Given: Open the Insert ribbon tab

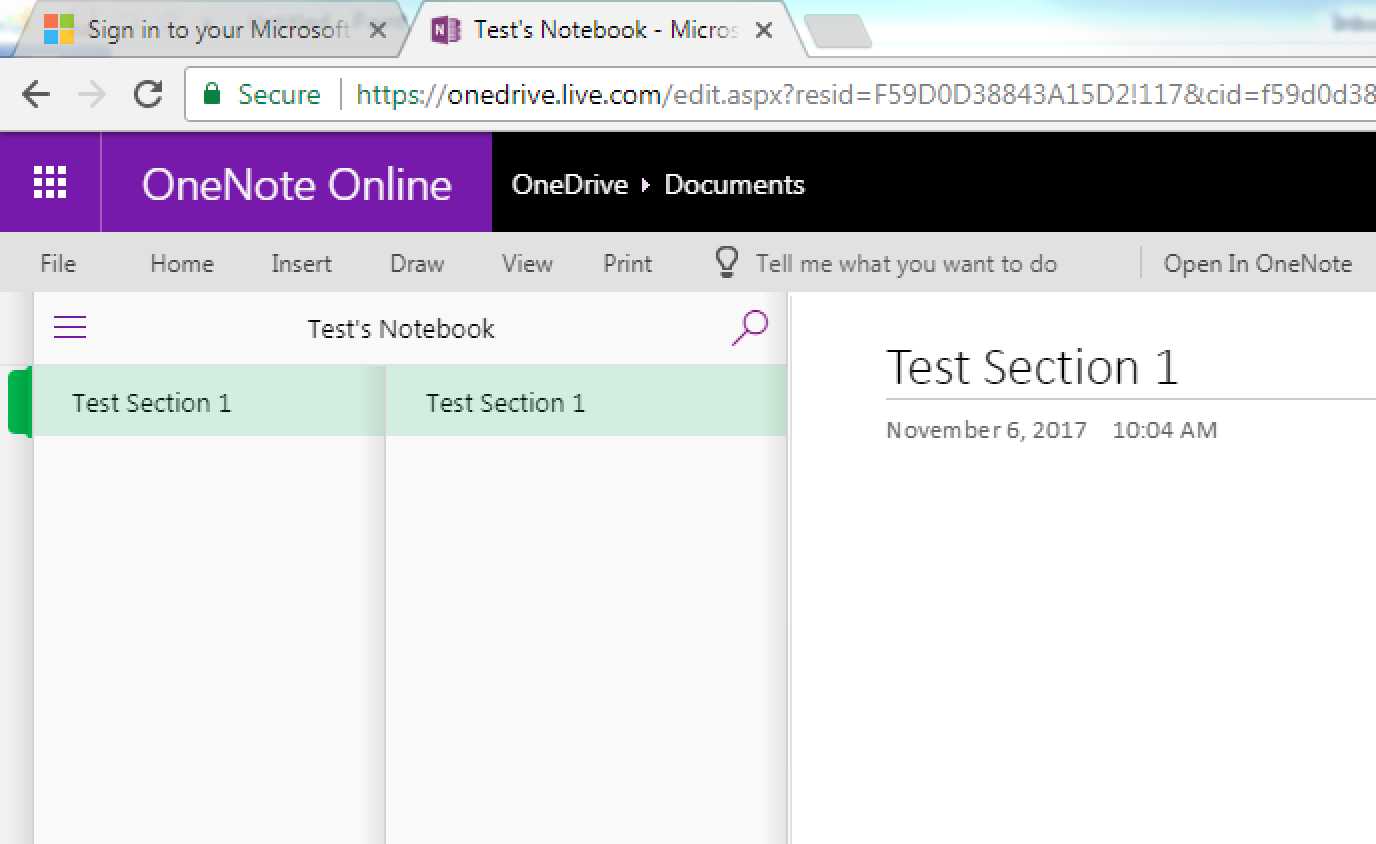Looking at the screenshot, I should tap(301, 263).
